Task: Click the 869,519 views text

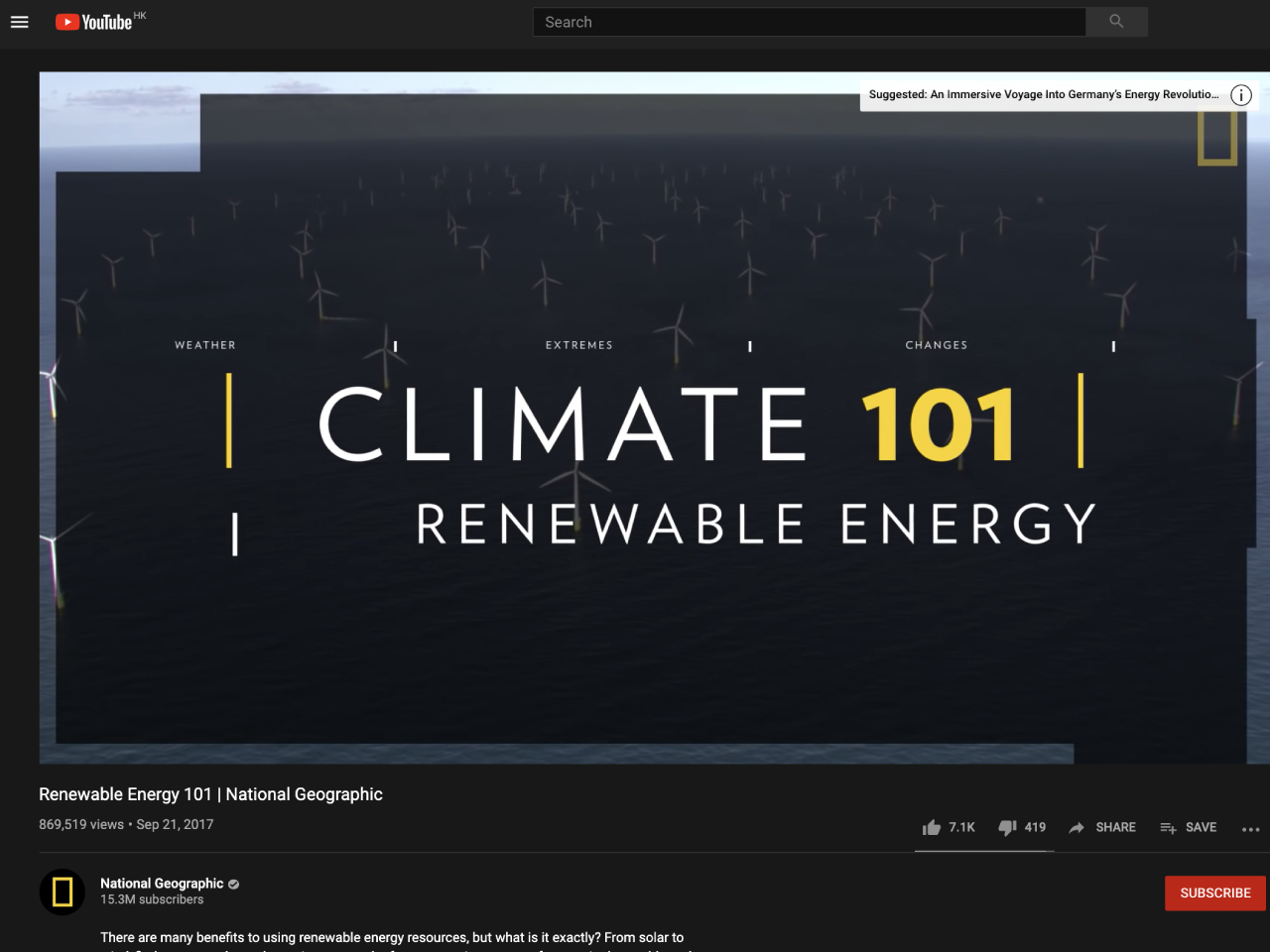Action: [x=81, y=824]
